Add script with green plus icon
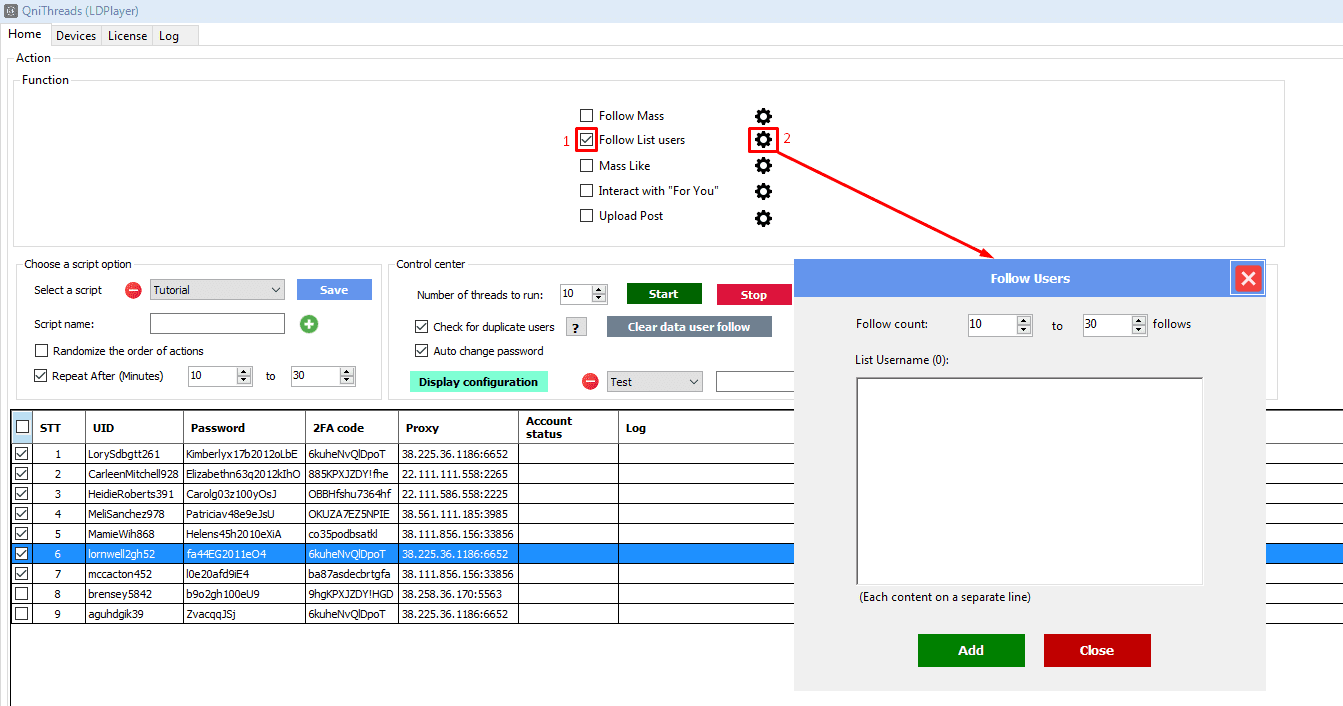The width and height of the screenshot is (1343, 706). [x=309, y=324]
